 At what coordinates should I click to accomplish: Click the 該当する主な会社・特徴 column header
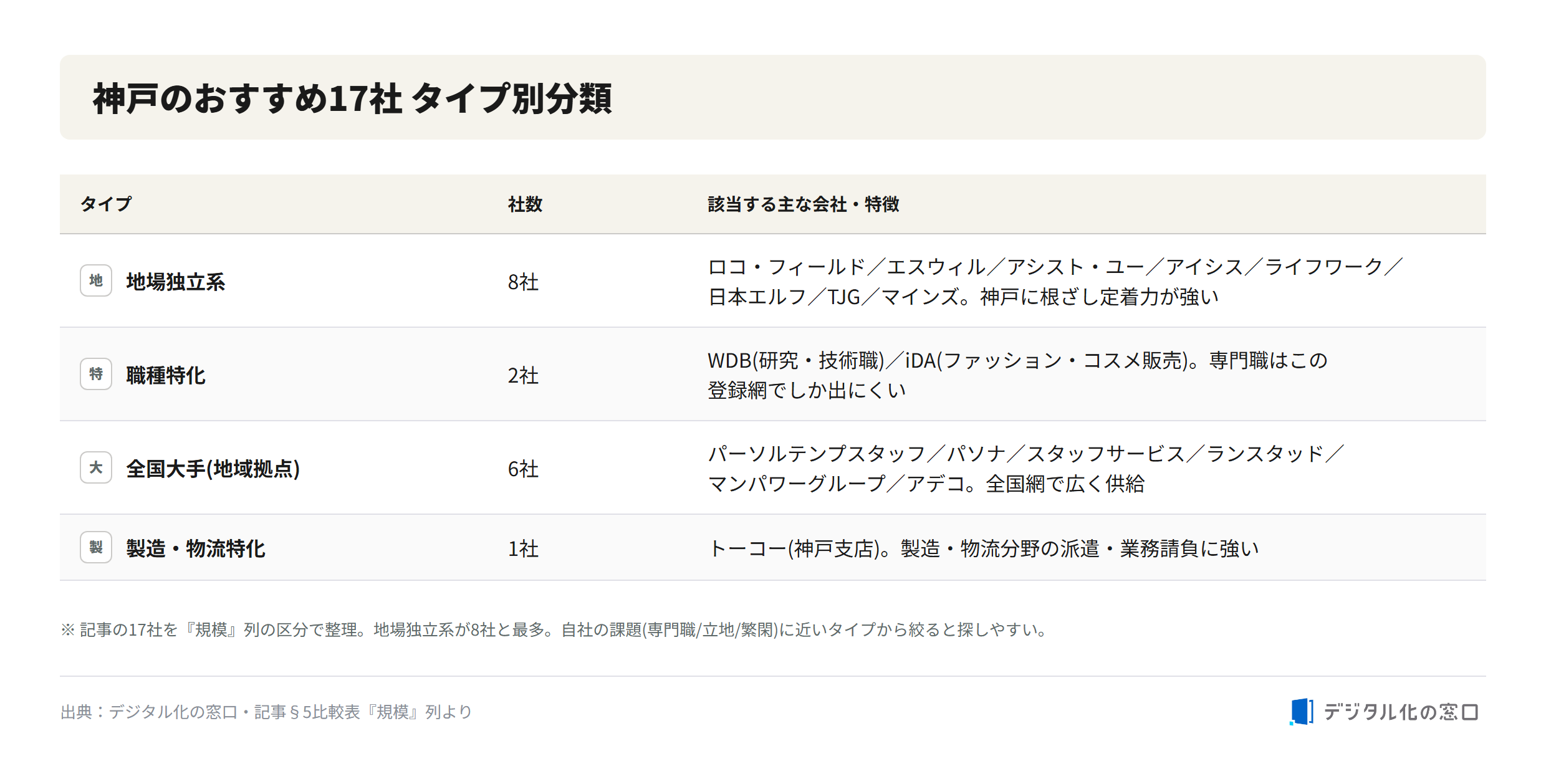click(803, 204)
